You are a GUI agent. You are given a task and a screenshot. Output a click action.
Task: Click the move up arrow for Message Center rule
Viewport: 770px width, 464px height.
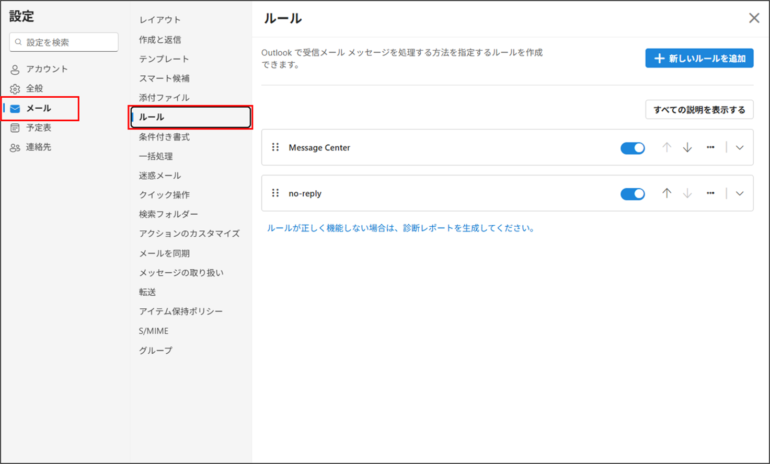(667, 148)
